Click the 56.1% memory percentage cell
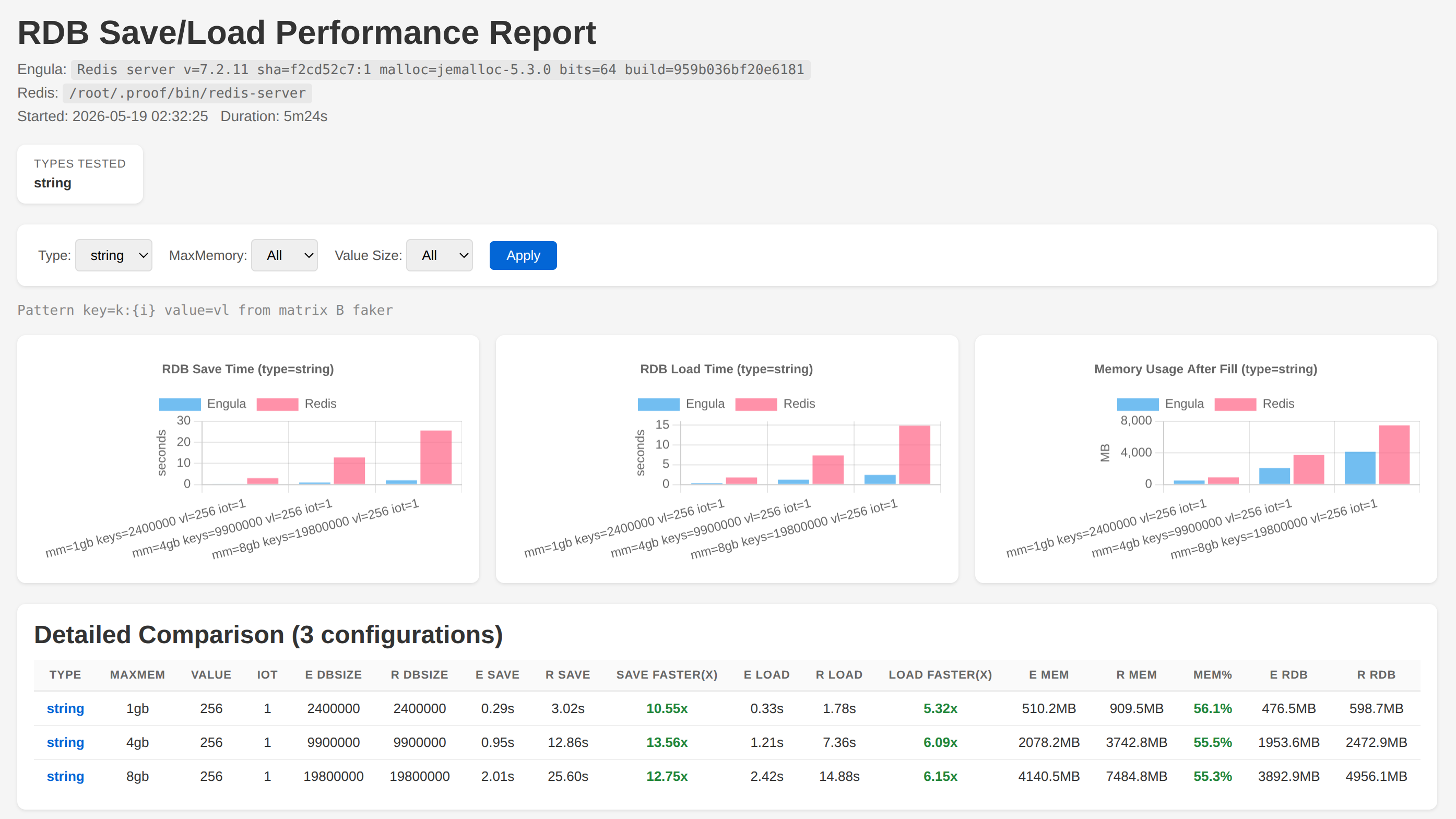This screenshot has height=819, width=1456. tap(1212, 708)
